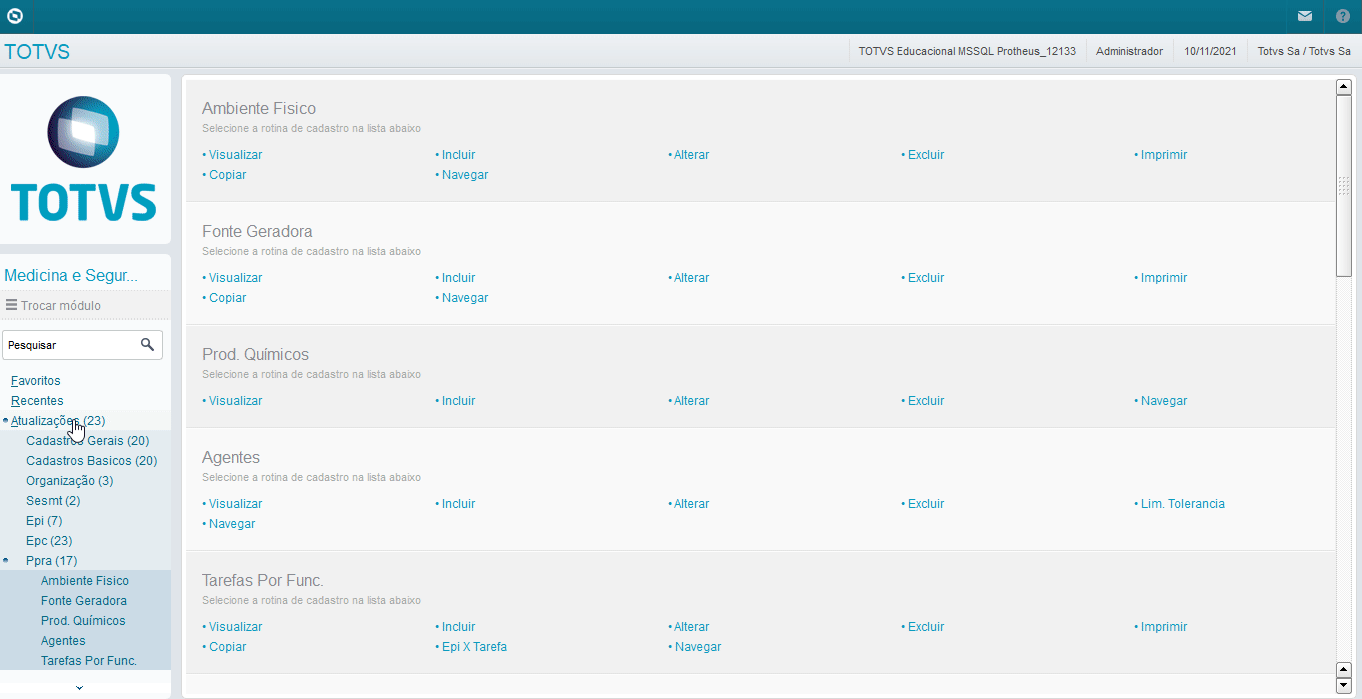Click Navegar under Fonte Geradora

pos(464,298)
